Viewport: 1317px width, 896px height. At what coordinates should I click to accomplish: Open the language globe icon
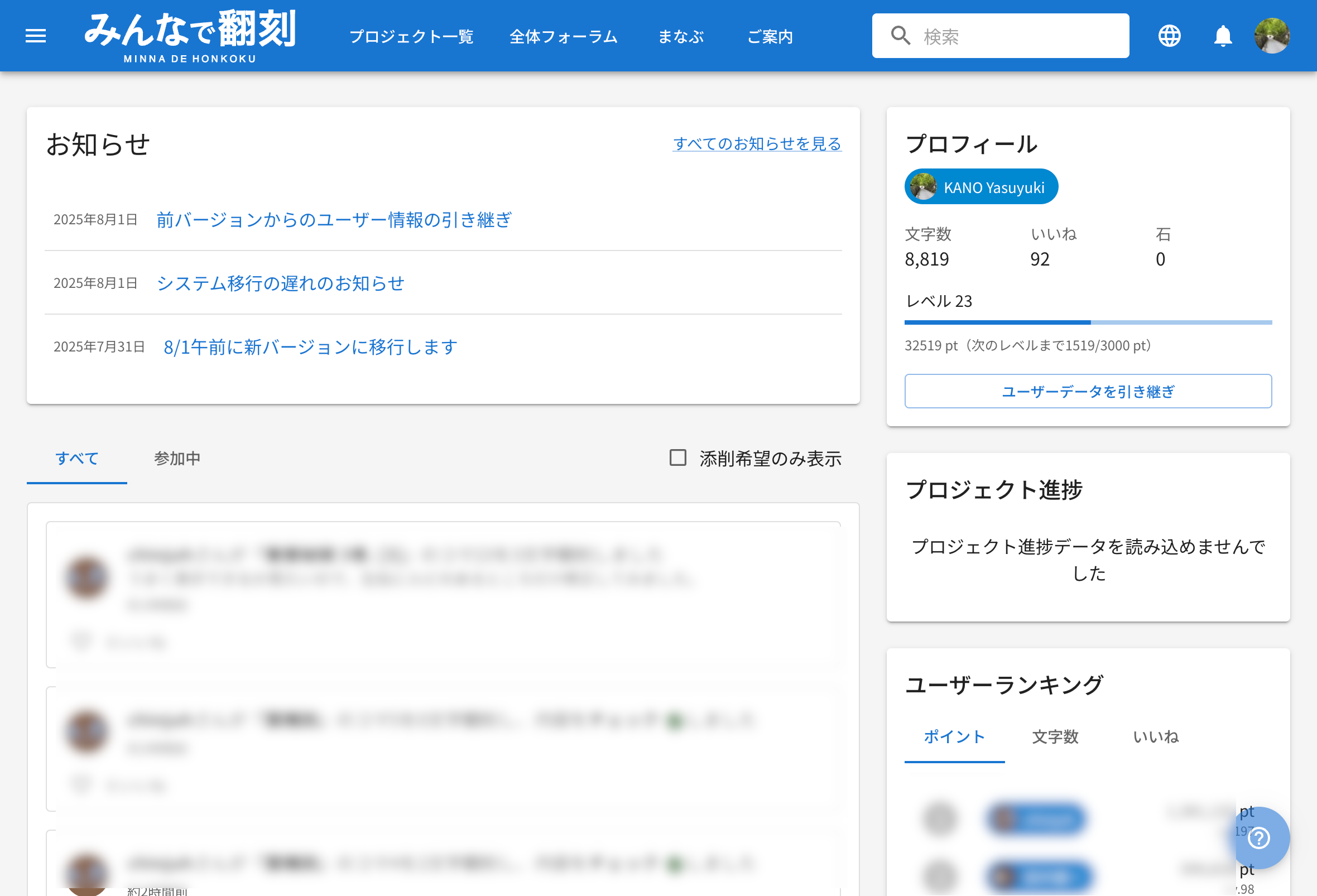(x=1169, y=36)
